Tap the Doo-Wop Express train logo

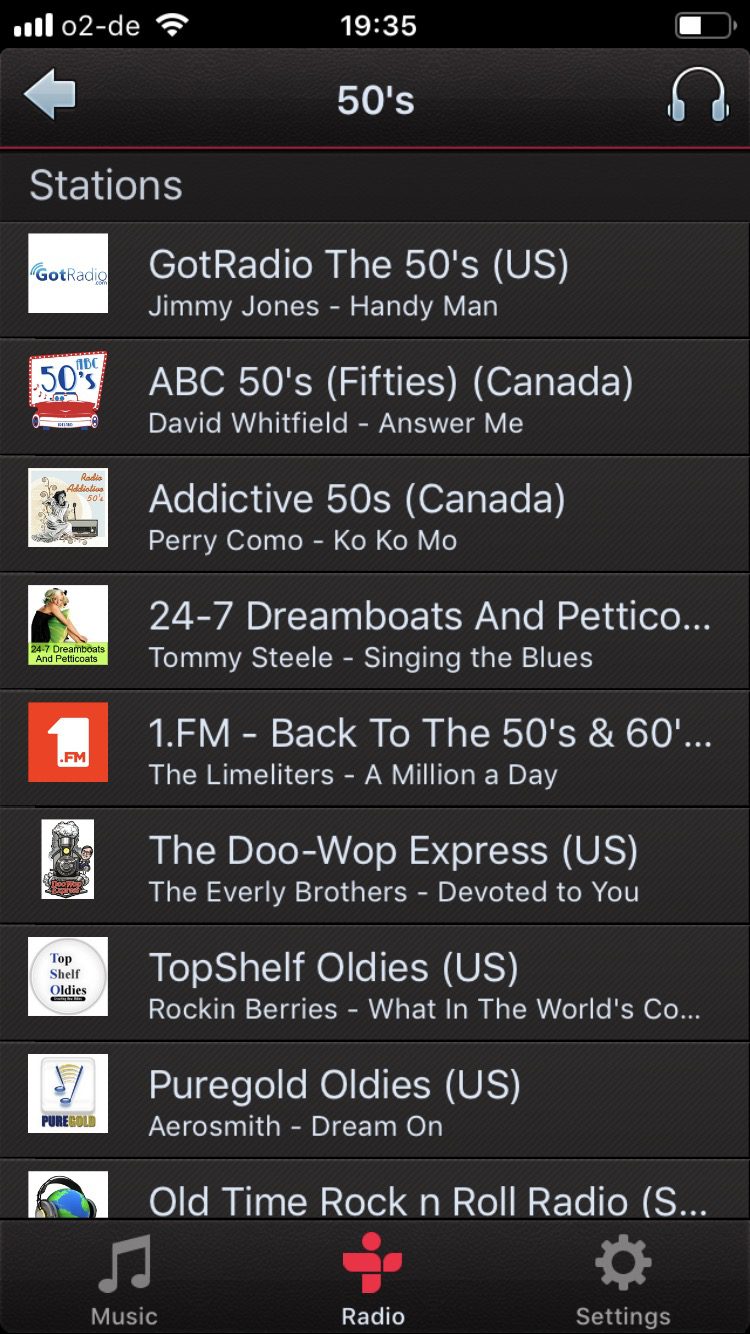point(68,859)
